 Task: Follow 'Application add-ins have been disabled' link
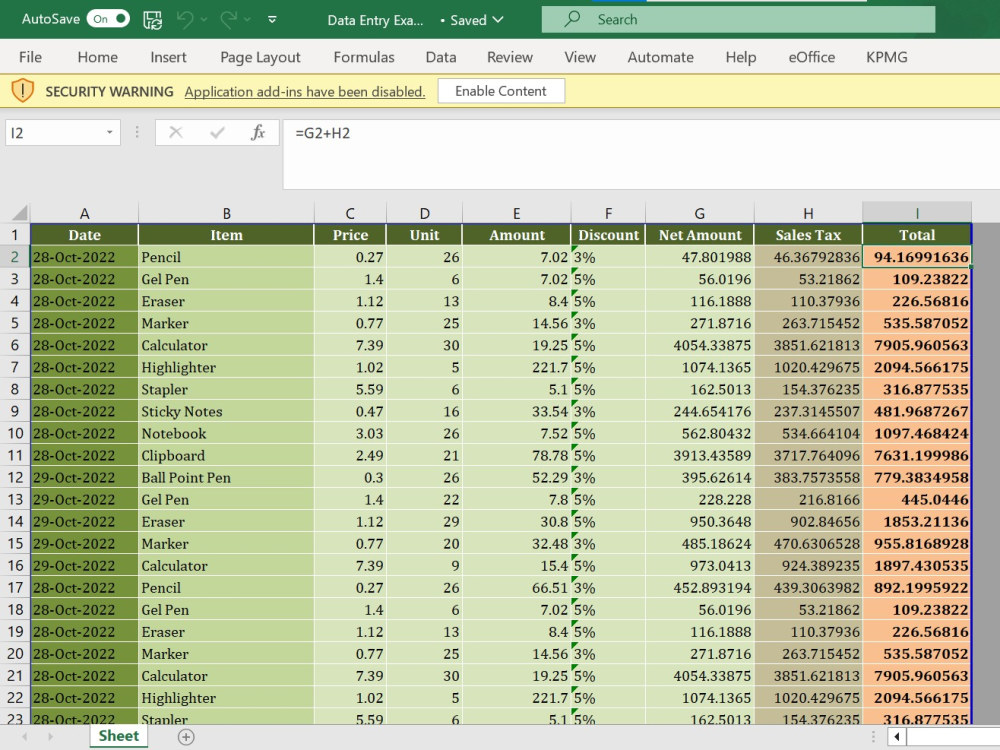(305, 91)
